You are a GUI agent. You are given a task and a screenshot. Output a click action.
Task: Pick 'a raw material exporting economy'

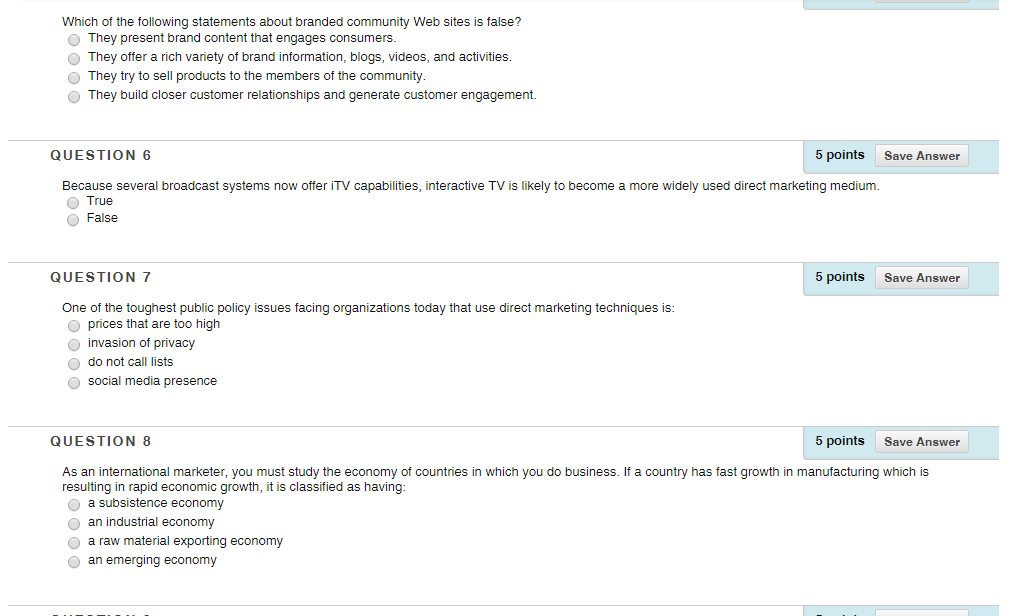pyautogui.click(x=74, y=543)
